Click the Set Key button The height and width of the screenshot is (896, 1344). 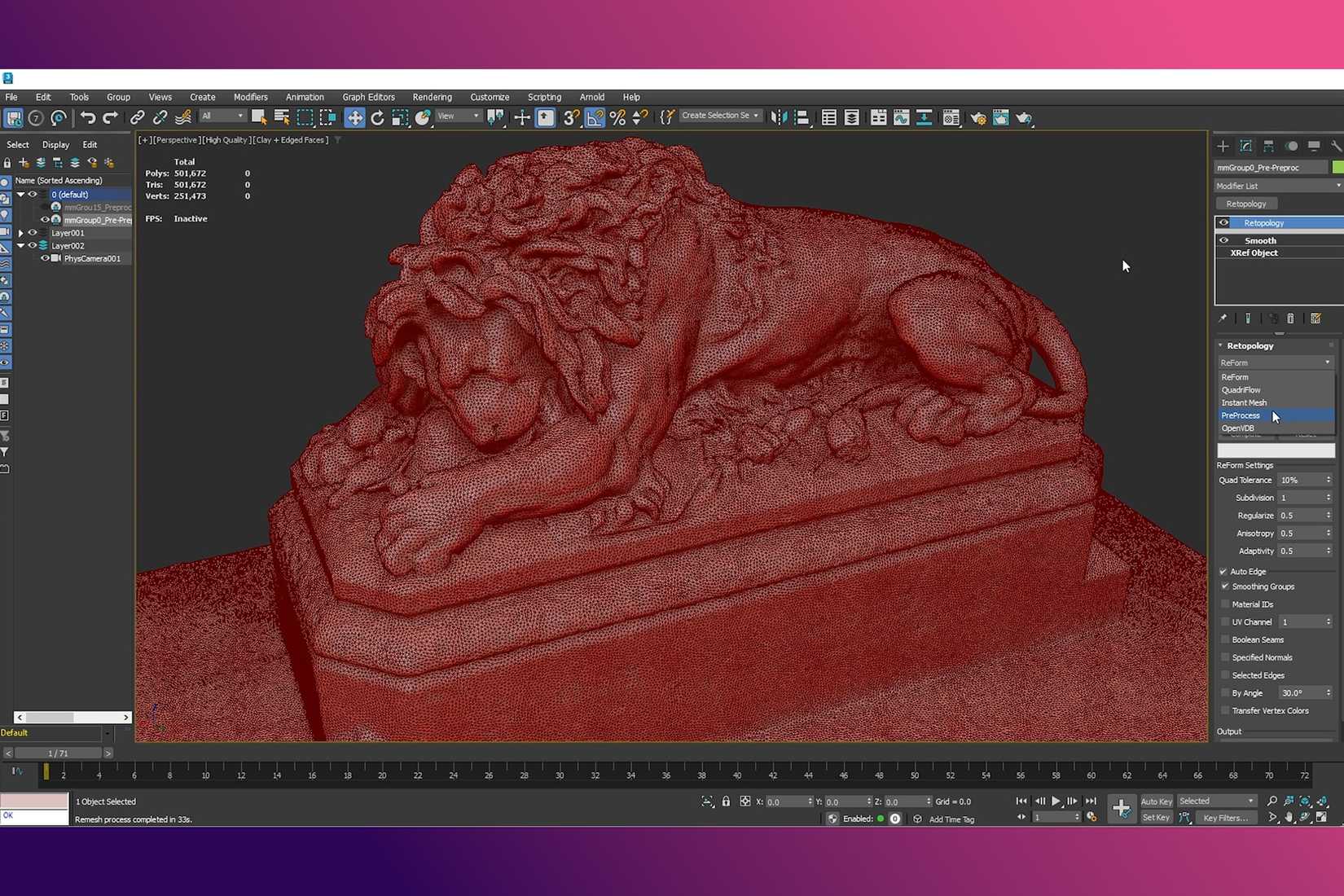(x=1156, y=818)
